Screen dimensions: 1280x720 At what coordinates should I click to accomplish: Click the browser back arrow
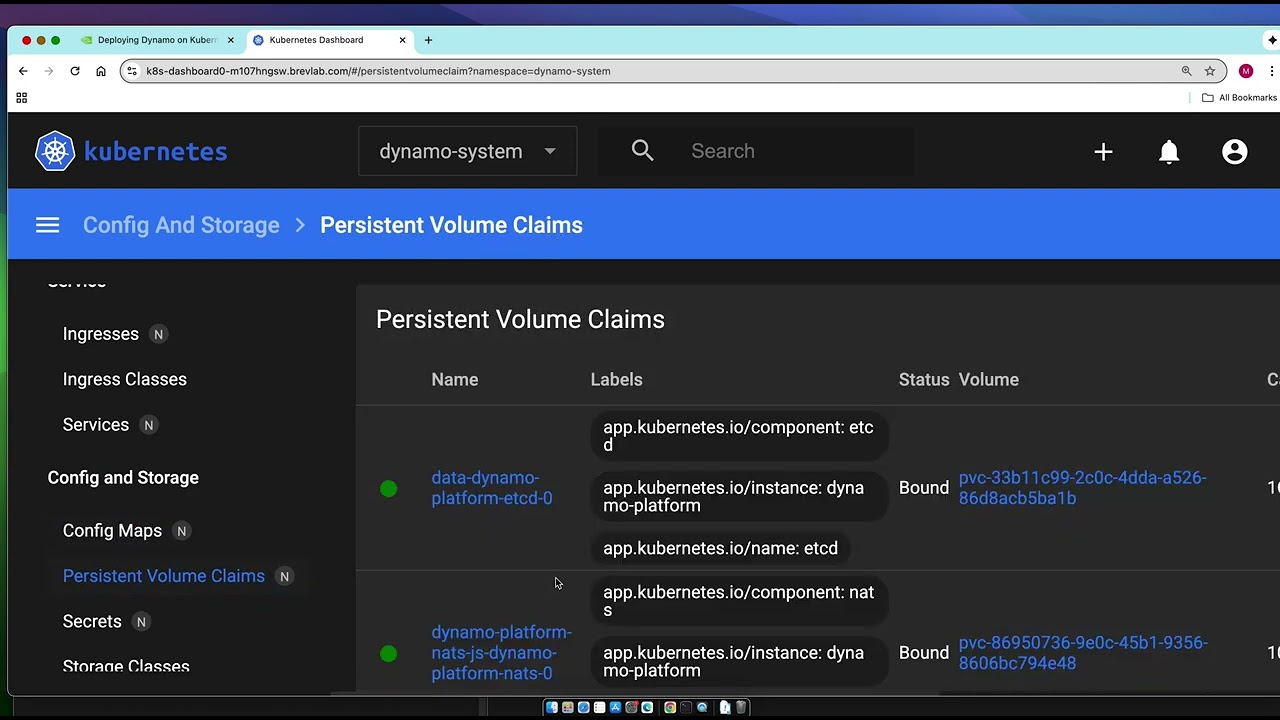pyautogui.click(x=23, y=71)
